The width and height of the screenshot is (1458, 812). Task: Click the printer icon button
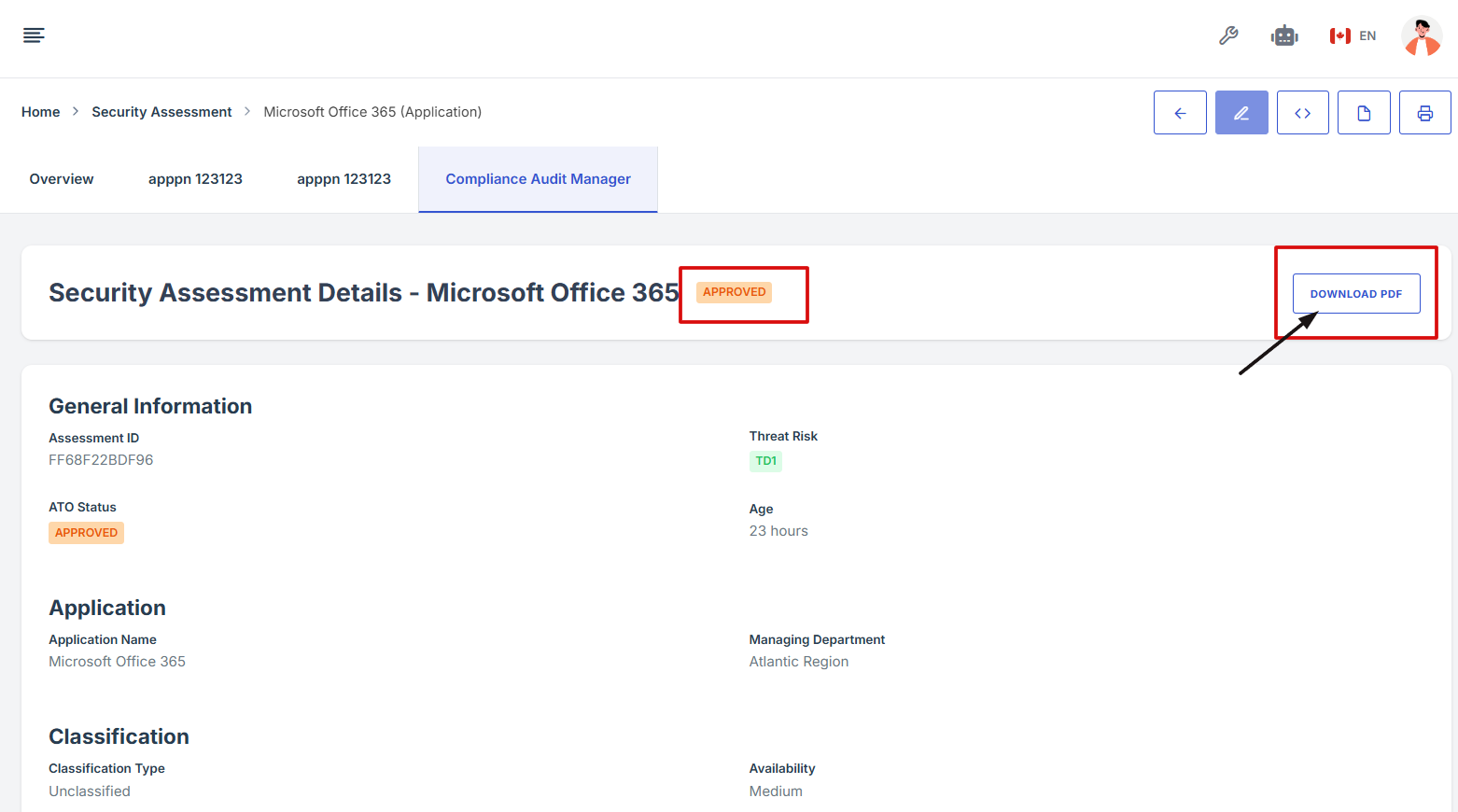point(1424,113)
